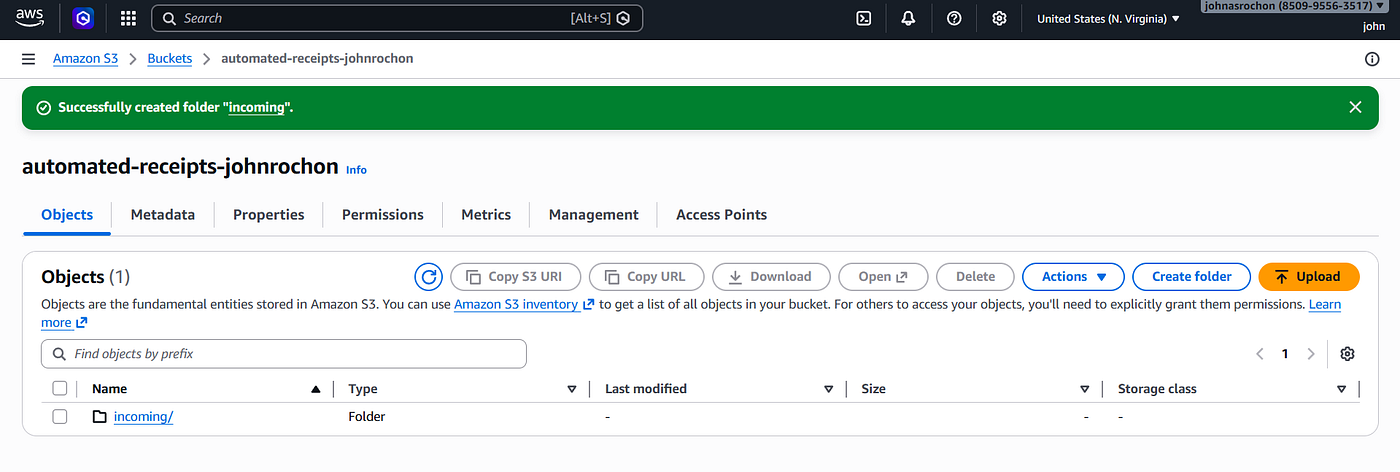This screenshot has height=472, width=1400.
Task: Click the Upload button
Action: [x=1308, y=277]
